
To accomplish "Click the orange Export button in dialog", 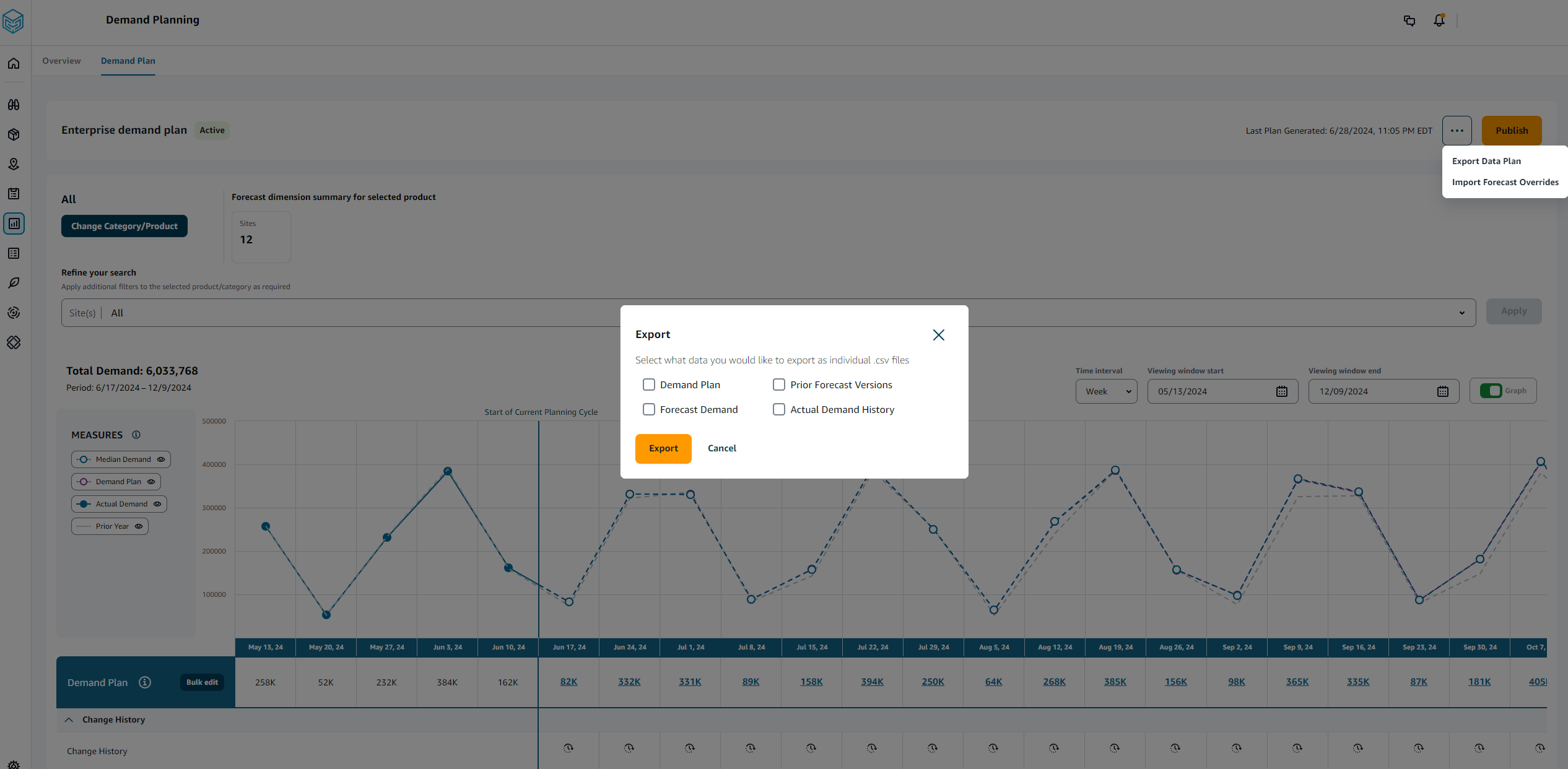I will point(663,448).
